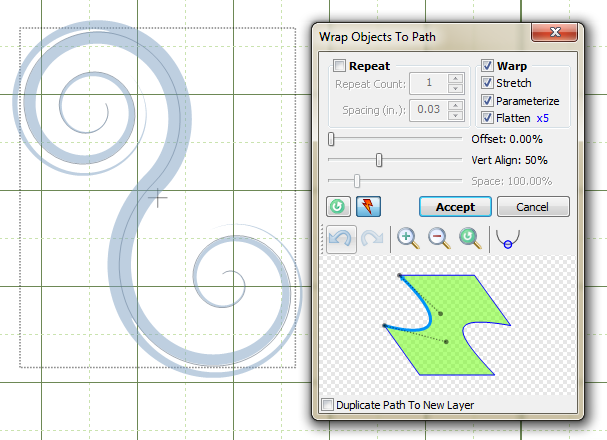Click the Spacing (in.) input field
The width and height of the screenshot is (607, 440).
click(x=429, y=110)
